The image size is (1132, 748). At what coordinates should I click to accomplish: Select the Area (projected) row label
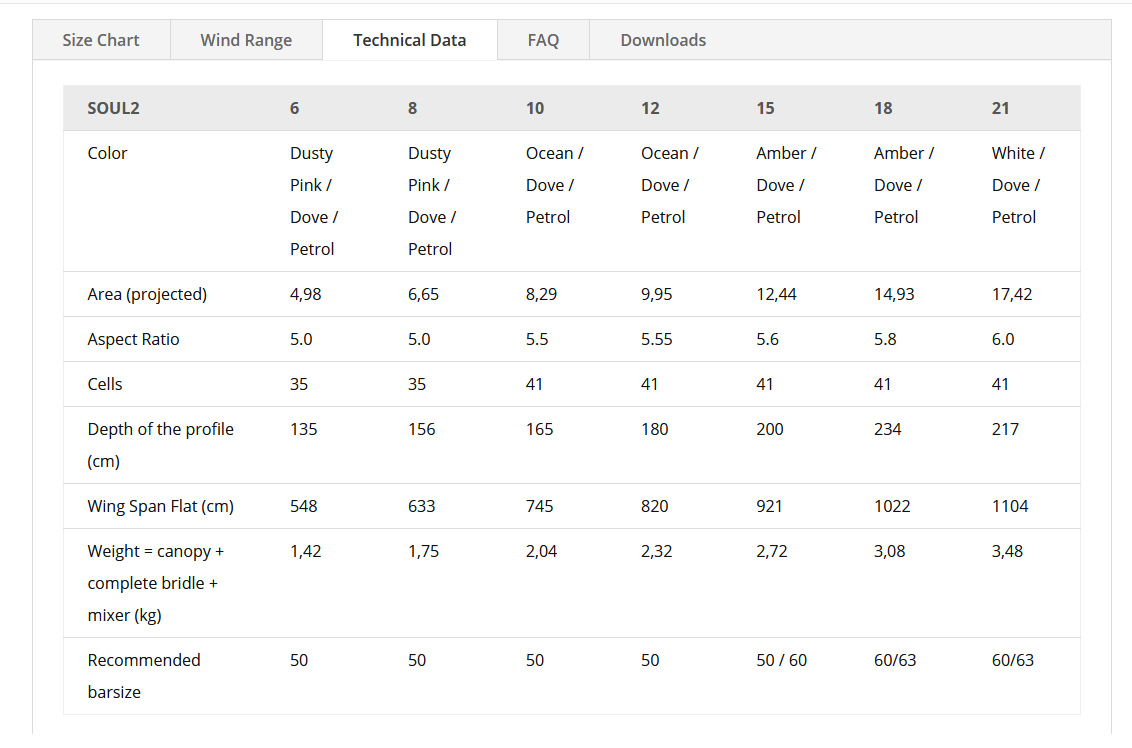147,295
